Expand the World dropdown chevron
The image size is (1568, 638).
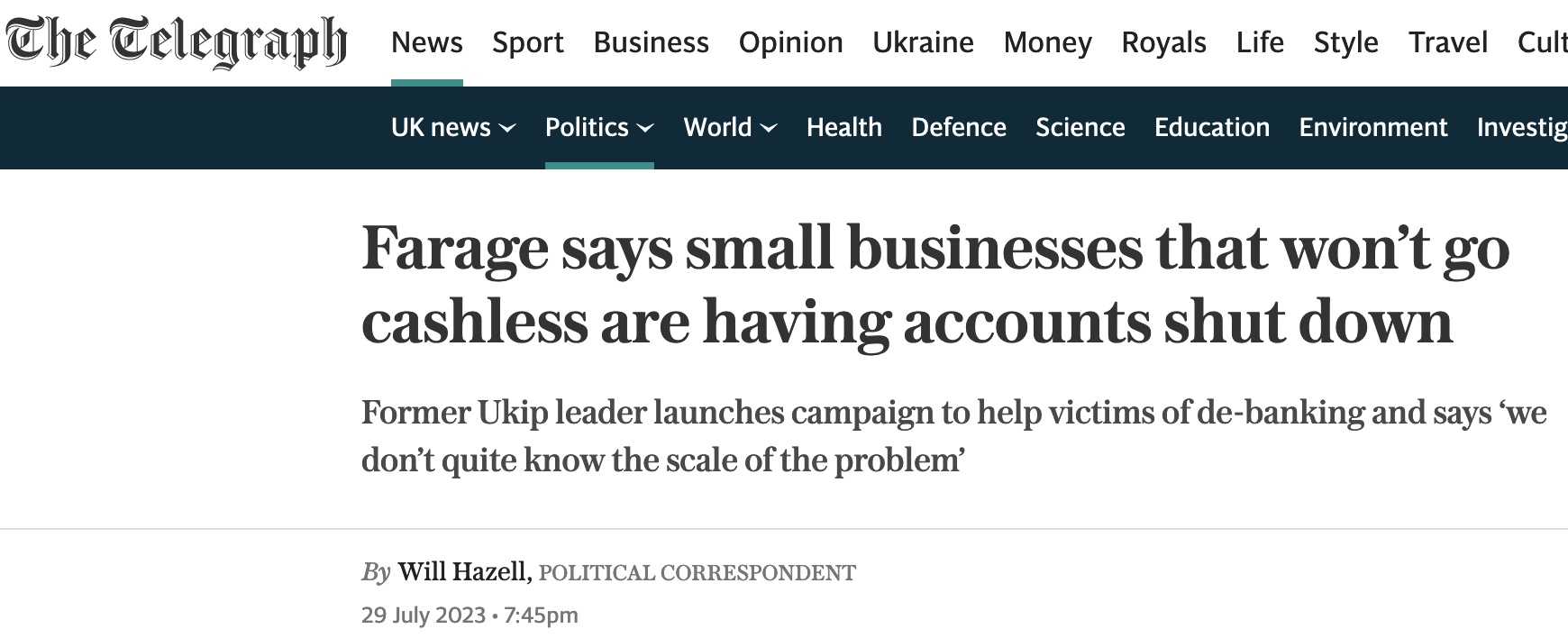(769, 128)
